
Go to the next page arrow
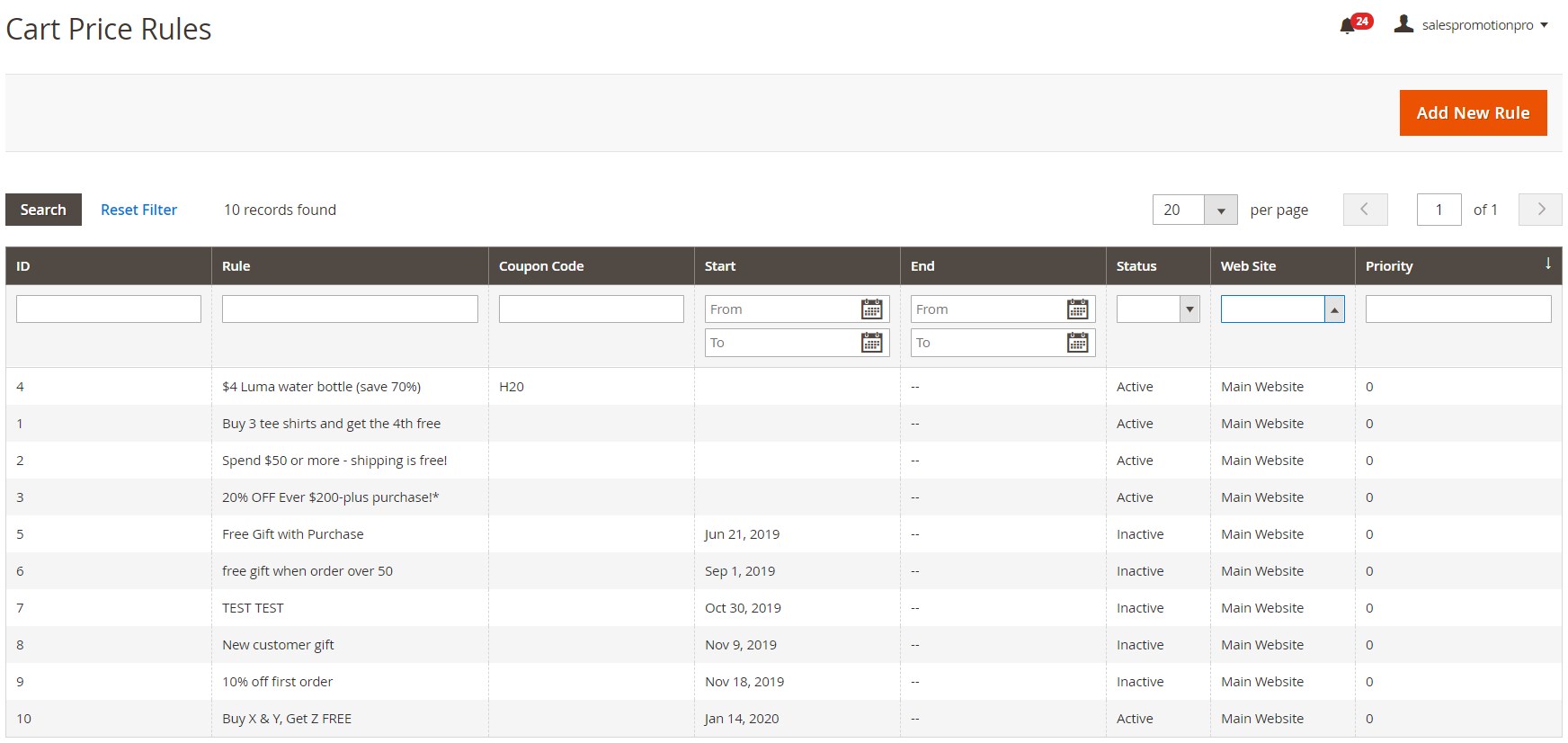coord(1540,210)
